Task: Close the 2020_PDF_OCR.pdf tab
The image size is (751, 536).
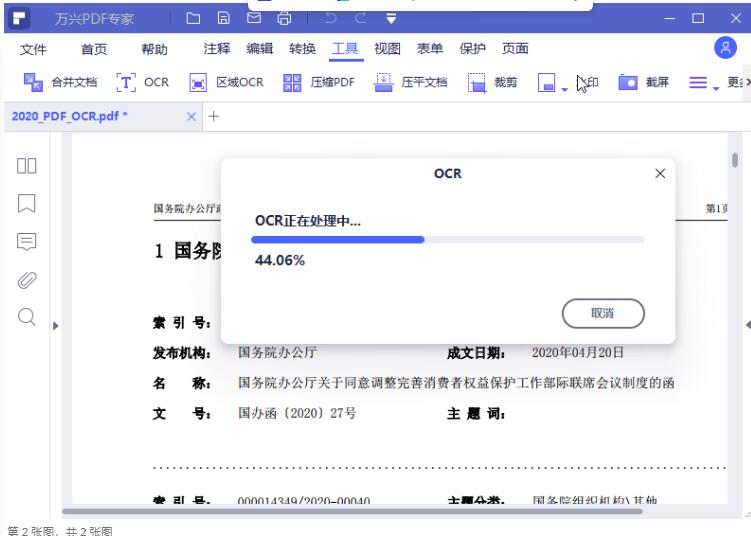Action: pyautogui.click(x=191, y=116)
